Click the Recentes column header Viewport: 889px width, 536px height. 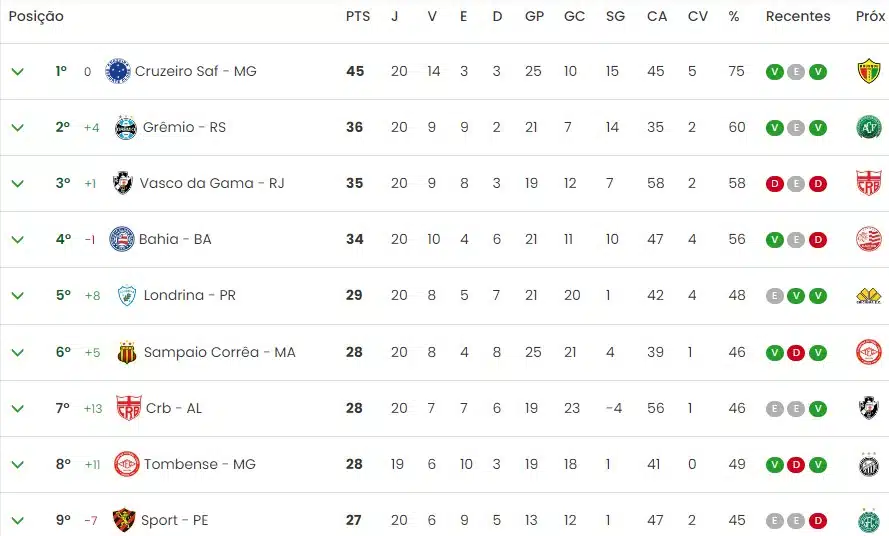798,17
